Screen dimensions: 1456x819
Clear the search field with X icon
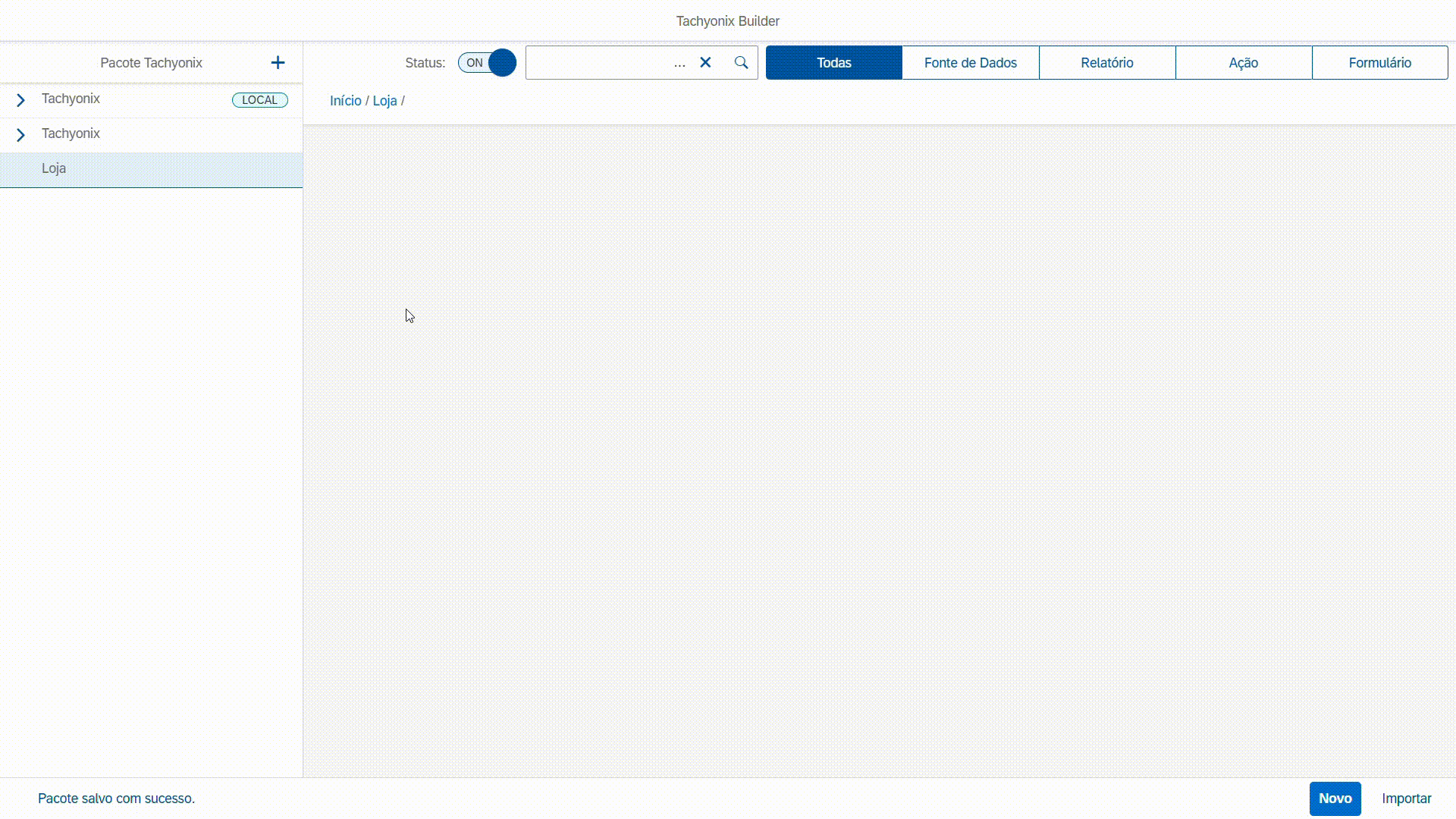tap(705, 63)
